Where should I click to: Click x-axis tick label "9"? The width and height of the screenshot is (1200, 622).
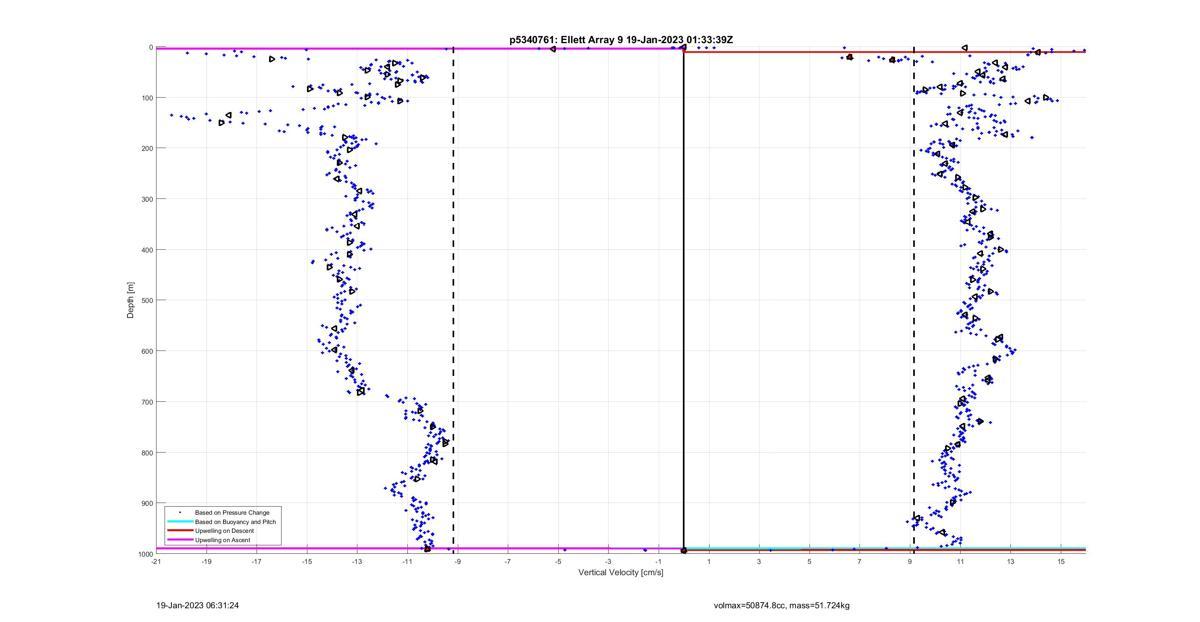pos(910,562)
